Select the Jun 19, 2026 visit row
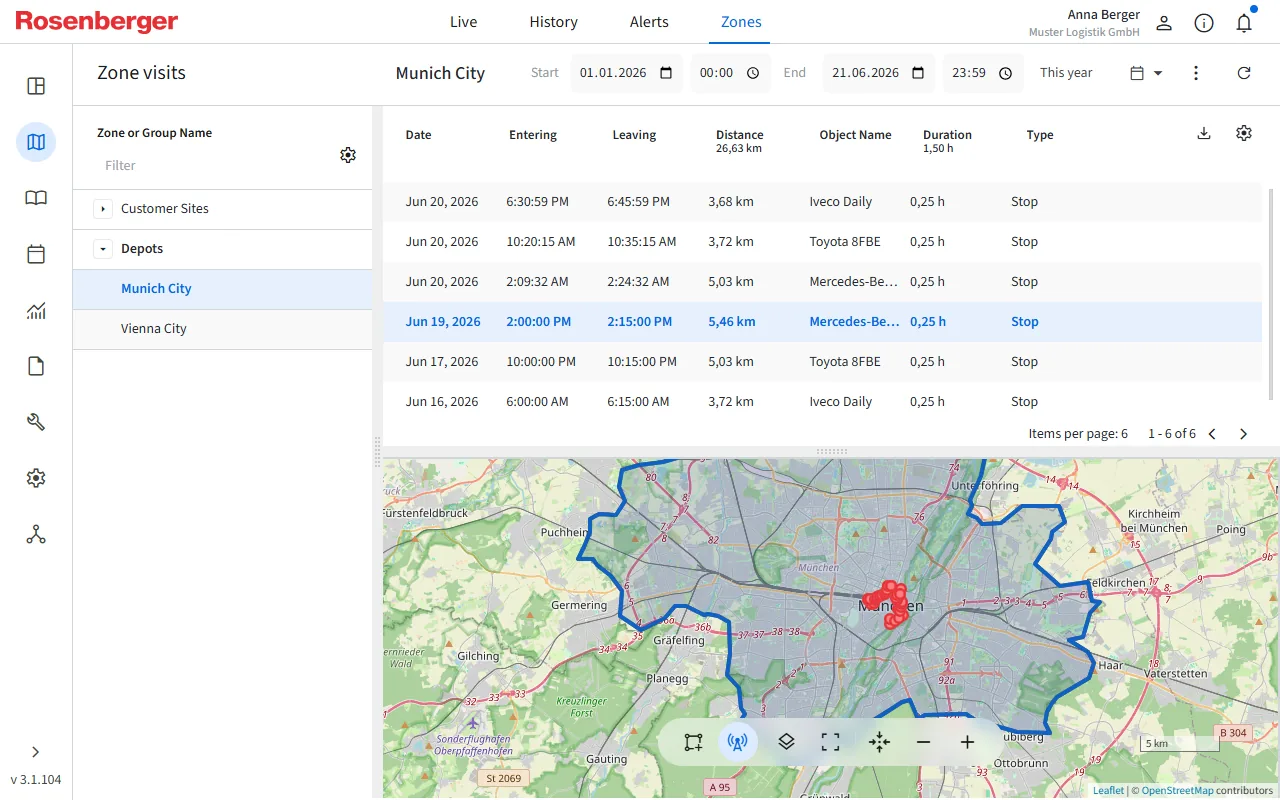The width and height of the screenshot is (1280, 800). coord(822,322)
